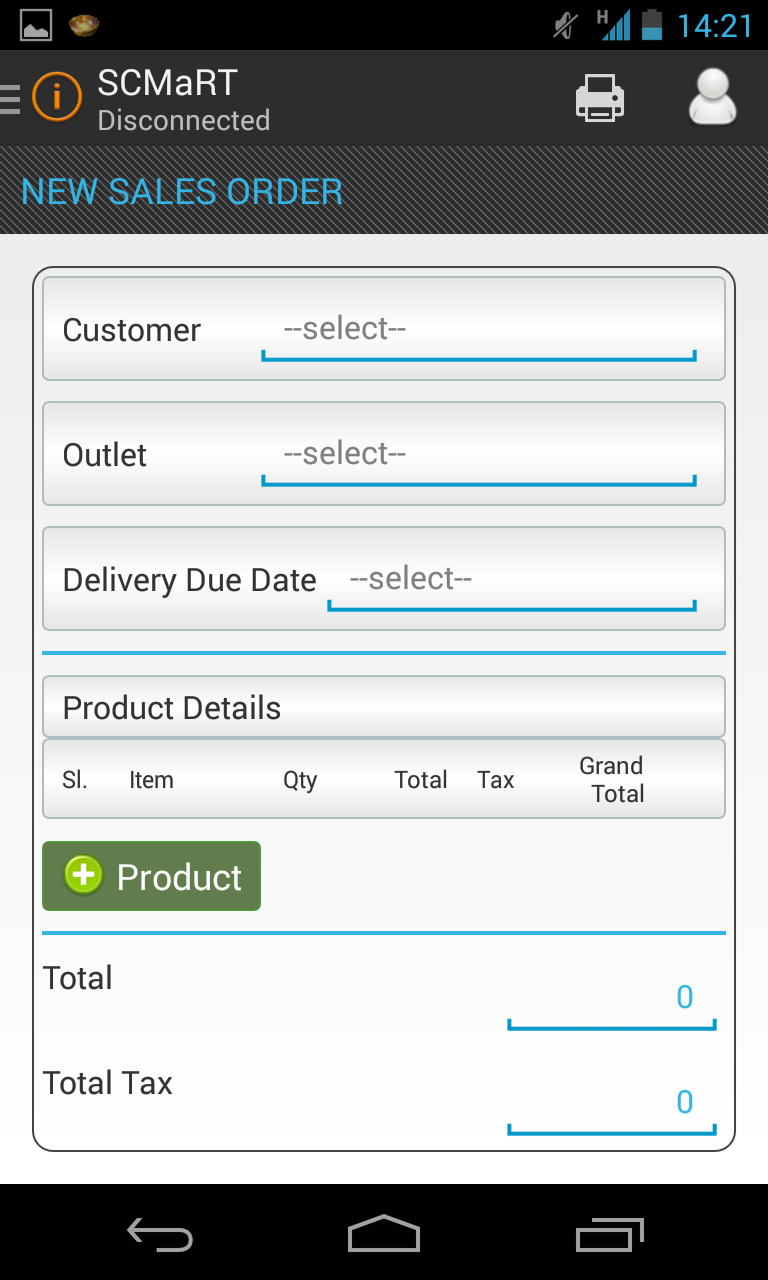Expand the Customer select dropdown

pyautogui.click(x=478, y=331)
